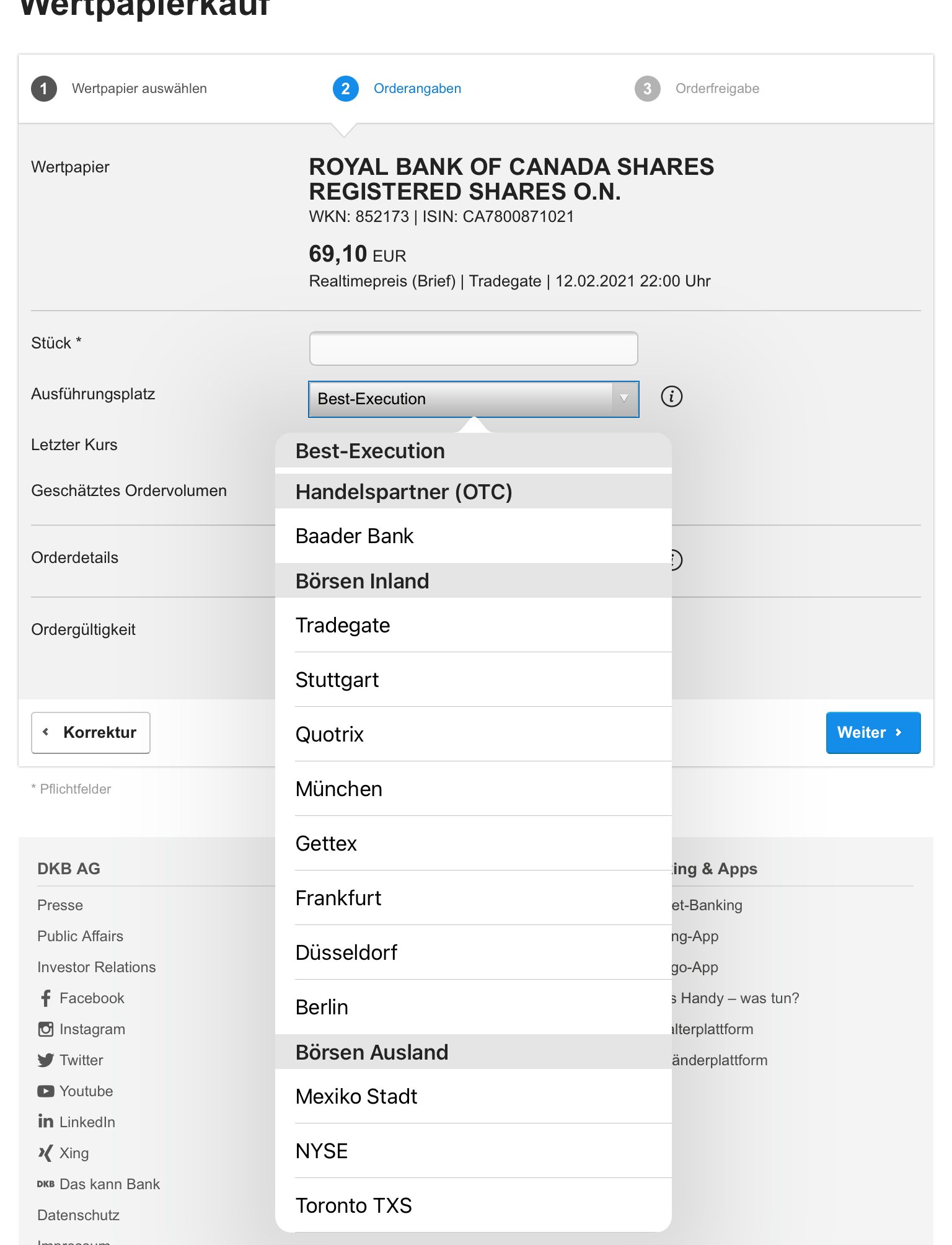Choose Toronto TXS from the list
Viewport: 952px width, 1245px height.
(353, 1205)
